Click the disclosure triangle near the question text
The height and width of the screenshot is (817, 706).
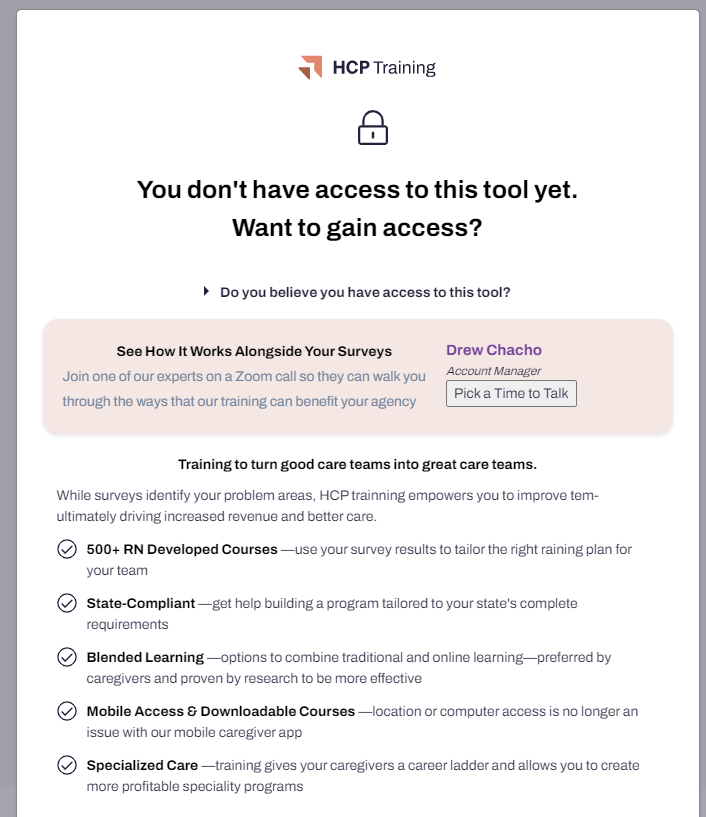[x=206, y=291]
